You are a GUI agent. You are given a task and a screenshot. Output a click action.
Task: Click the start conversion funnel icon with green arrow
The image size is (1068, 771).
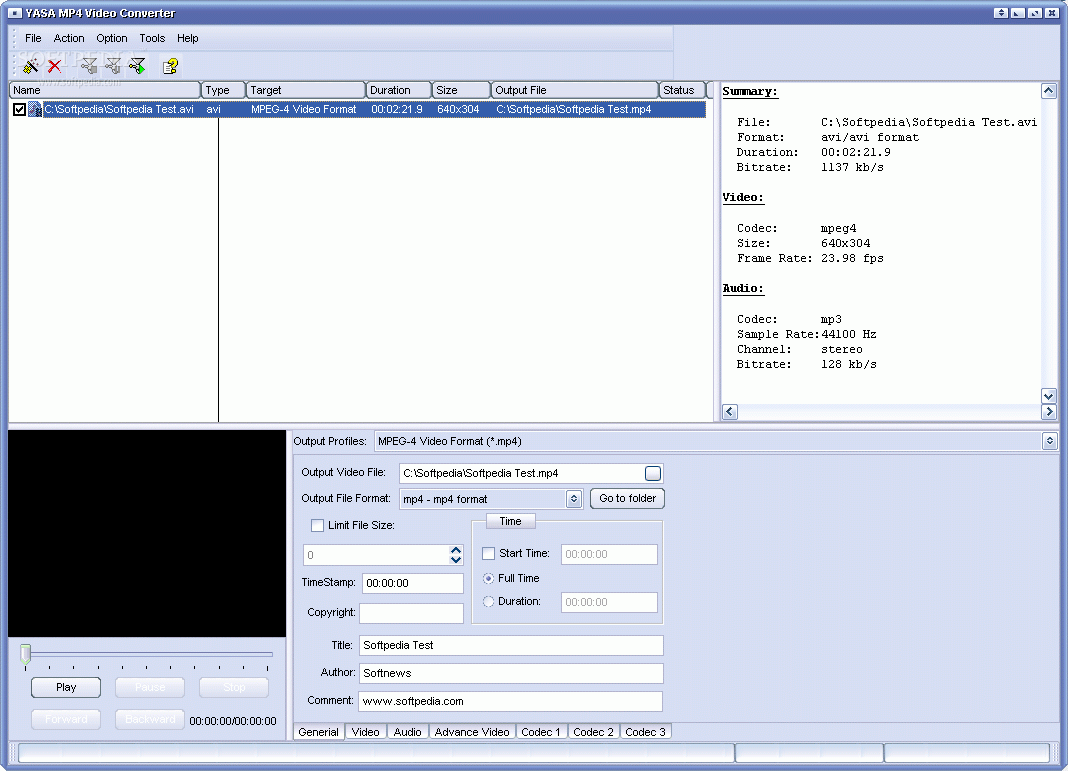(x=138, y=65)
